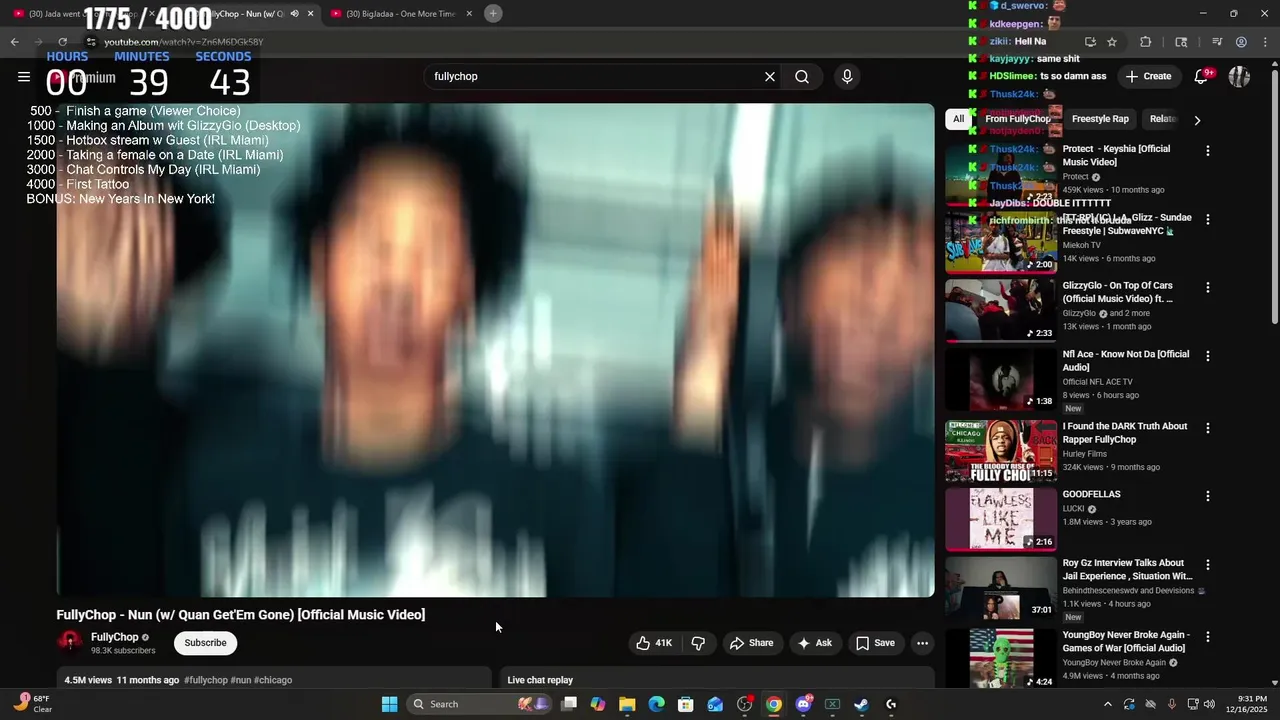The width and height of the screenshot is (1280, 720).
Task: Open options for Protect - Keyshia video
Action: click(x=1208, y=151)
